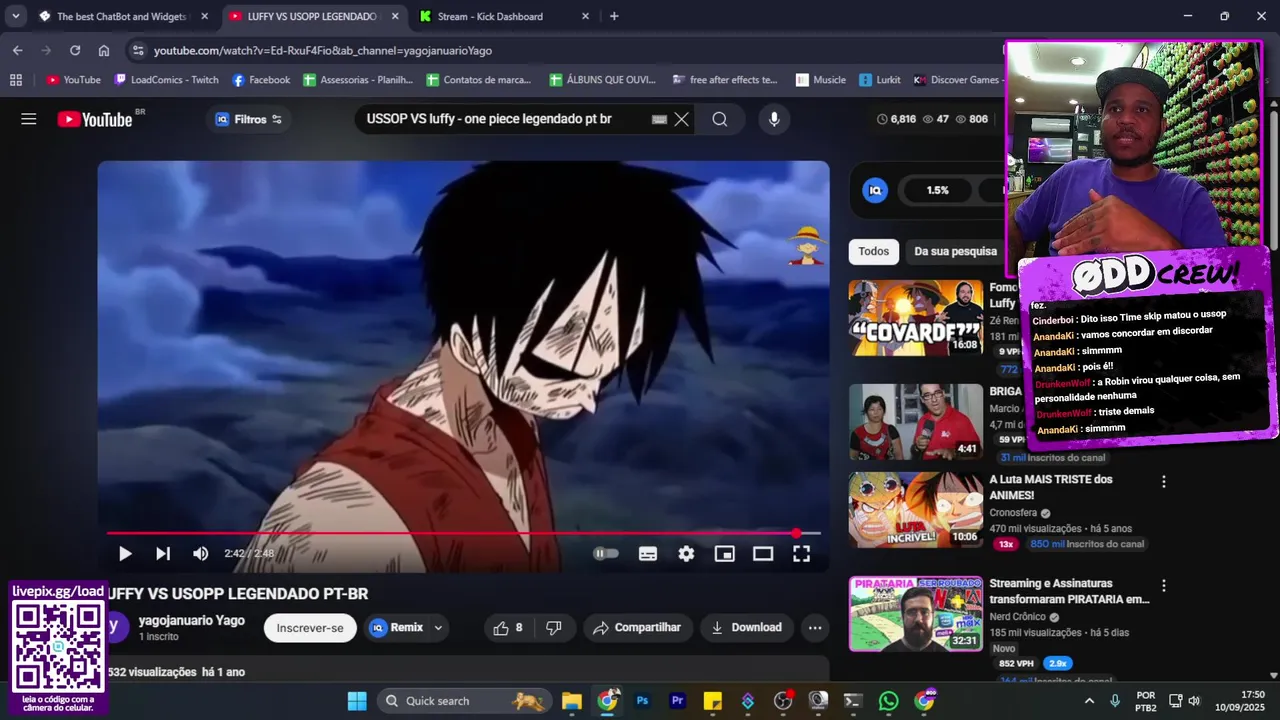This screenshot has width=1280, height=720.
Task: Toggle subtitles/closed captions
Action: 648,553
